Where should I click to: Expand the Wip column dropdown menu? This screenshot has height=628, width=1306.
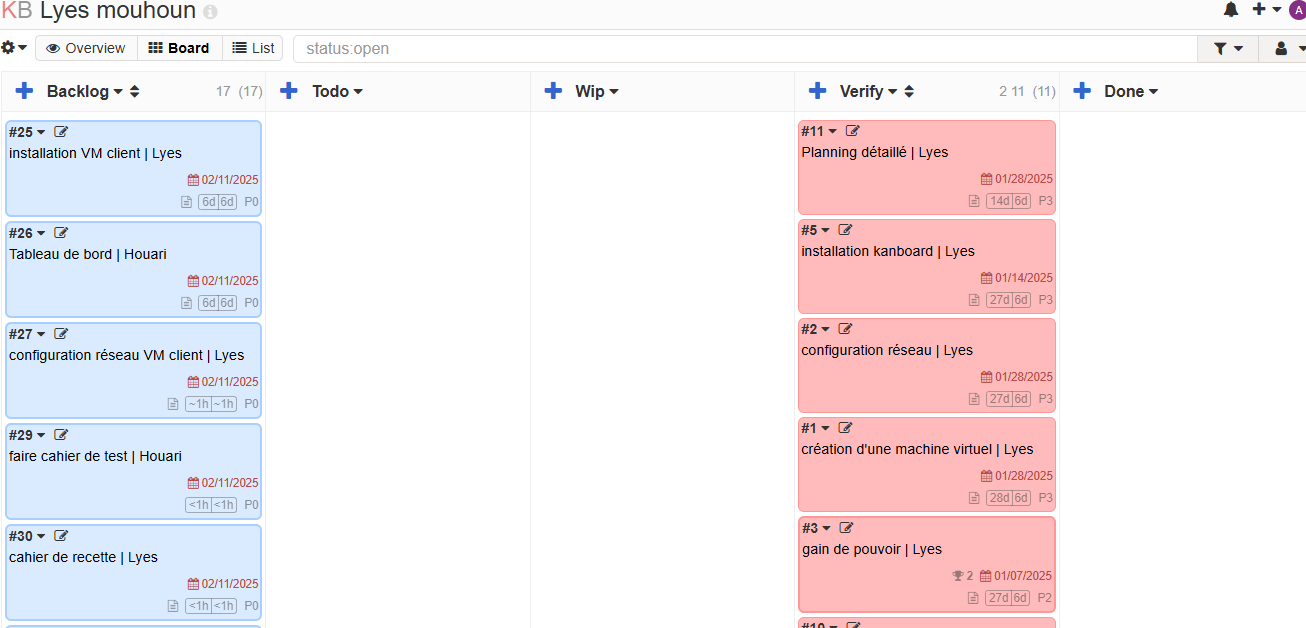tap(614, 92)
